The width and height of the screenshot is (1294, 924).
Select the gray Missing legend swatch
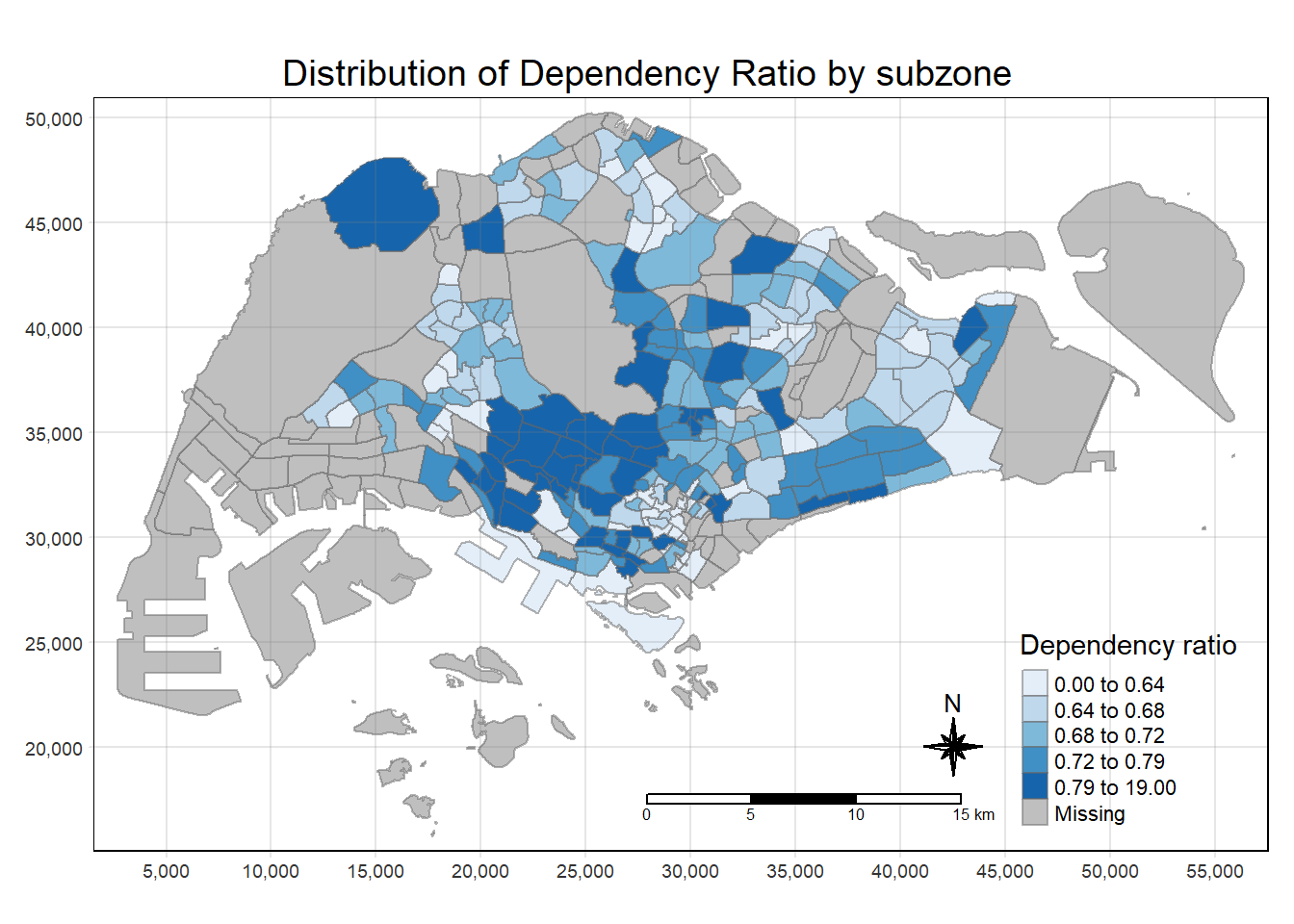(1034, 812)
